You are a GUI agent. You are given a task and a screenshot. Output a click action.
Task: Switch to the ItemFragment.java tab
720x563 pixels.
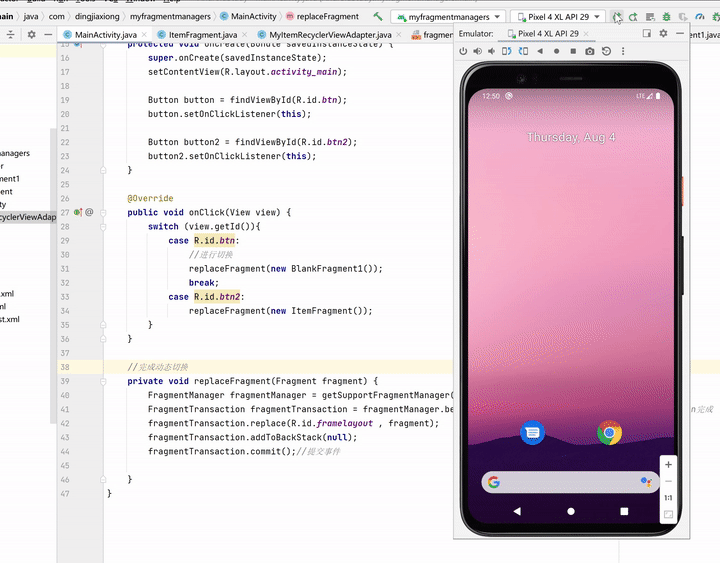[203, 34]
